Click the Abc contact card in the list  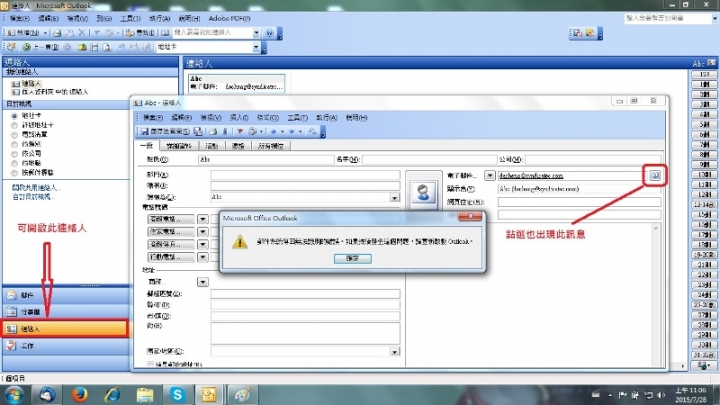coord(236,83)
